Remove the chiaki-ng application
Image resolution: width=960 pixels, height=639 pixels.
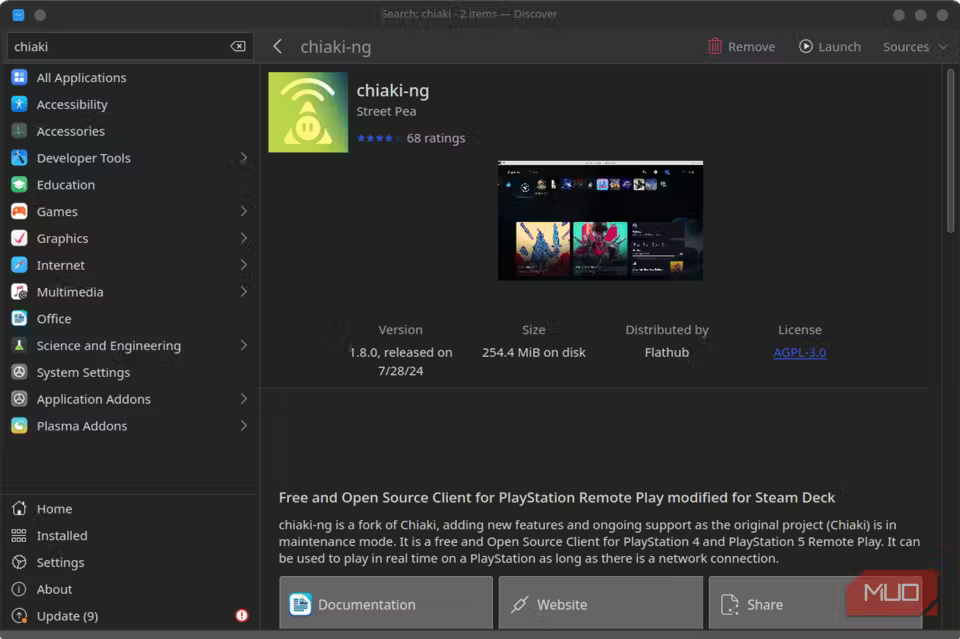coord(741,47)
